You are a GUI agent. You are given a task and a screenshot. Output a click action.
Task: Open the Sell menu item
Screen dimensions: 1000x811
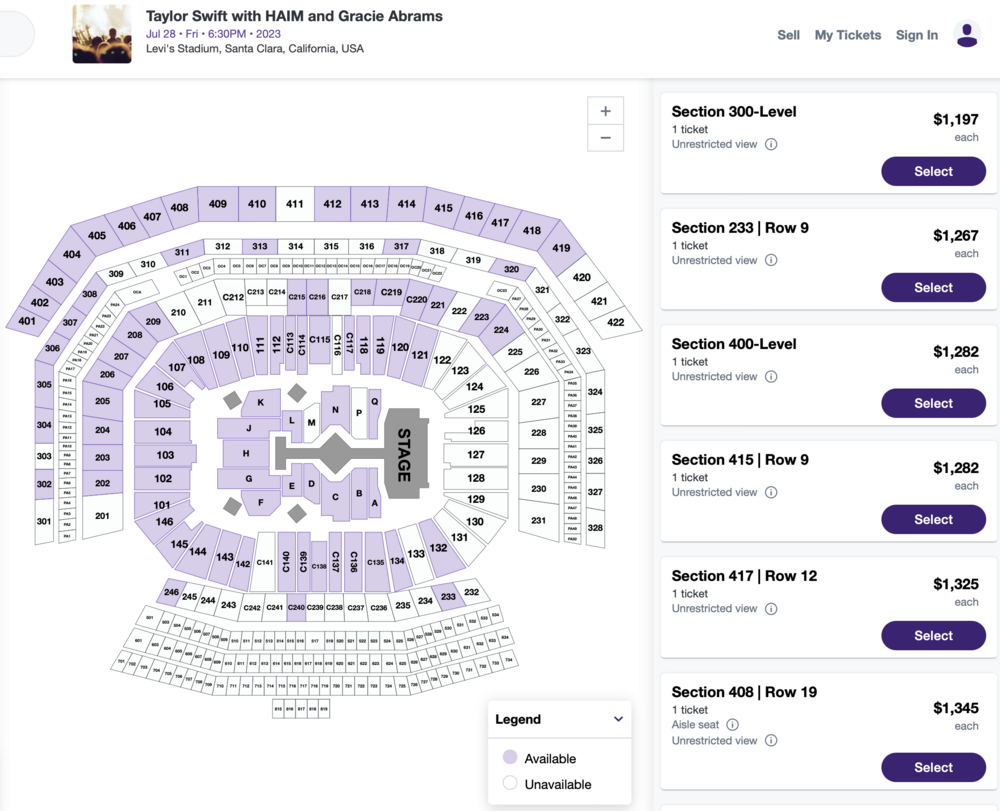(x=788, y=34)
